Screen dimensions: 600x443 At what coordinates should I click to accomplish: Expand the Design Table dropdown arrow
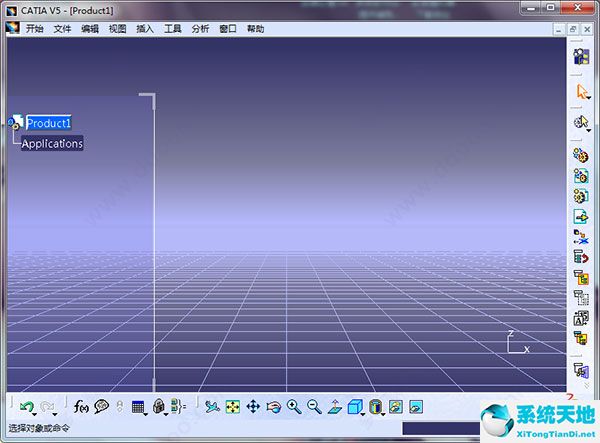[146, 414]
